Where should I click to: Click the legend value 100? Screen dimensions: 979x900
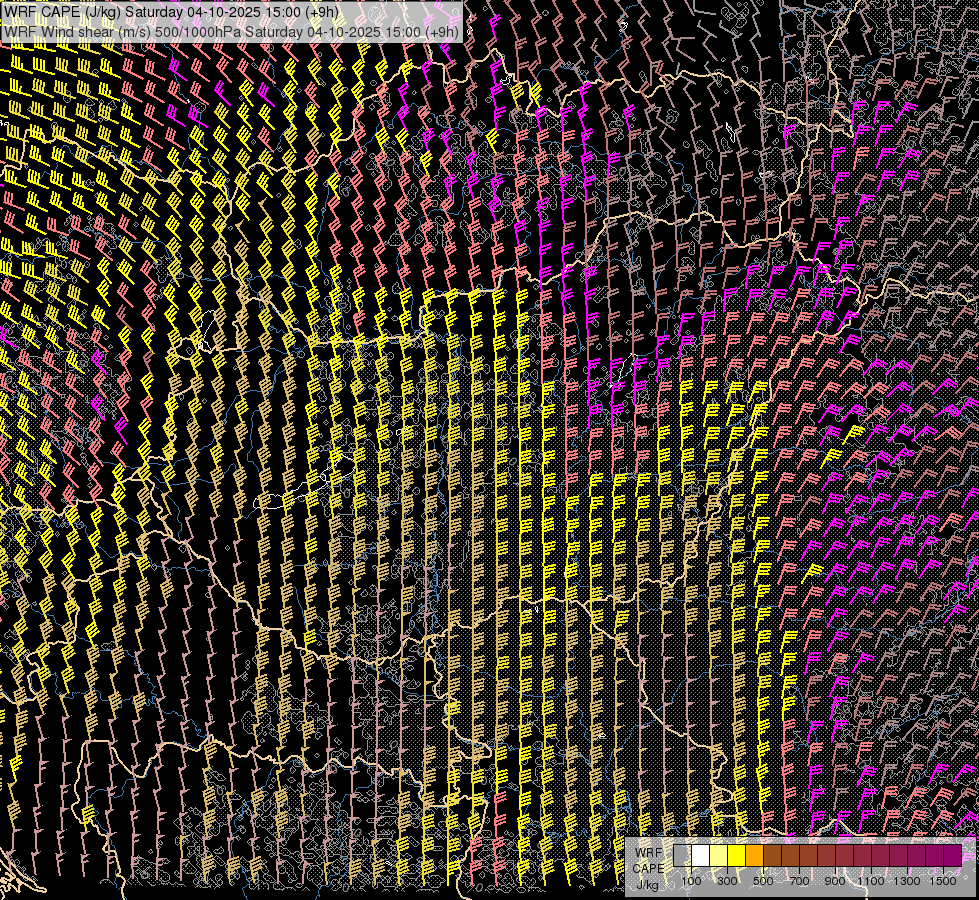(x=691, y=881)
